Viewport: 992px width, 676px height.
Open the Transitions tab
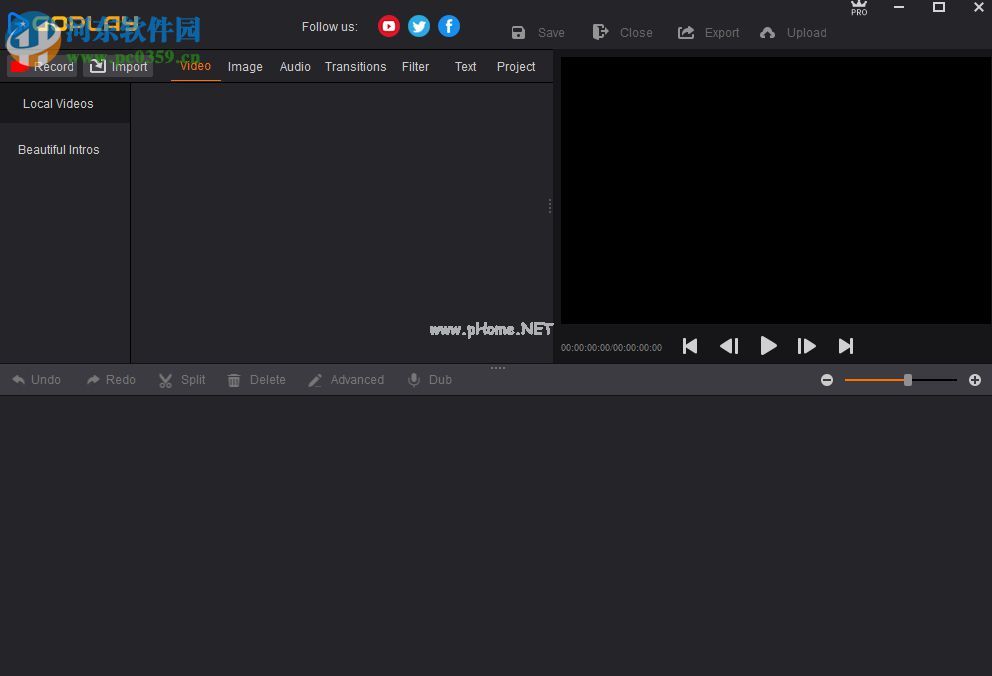coord(356,66)
